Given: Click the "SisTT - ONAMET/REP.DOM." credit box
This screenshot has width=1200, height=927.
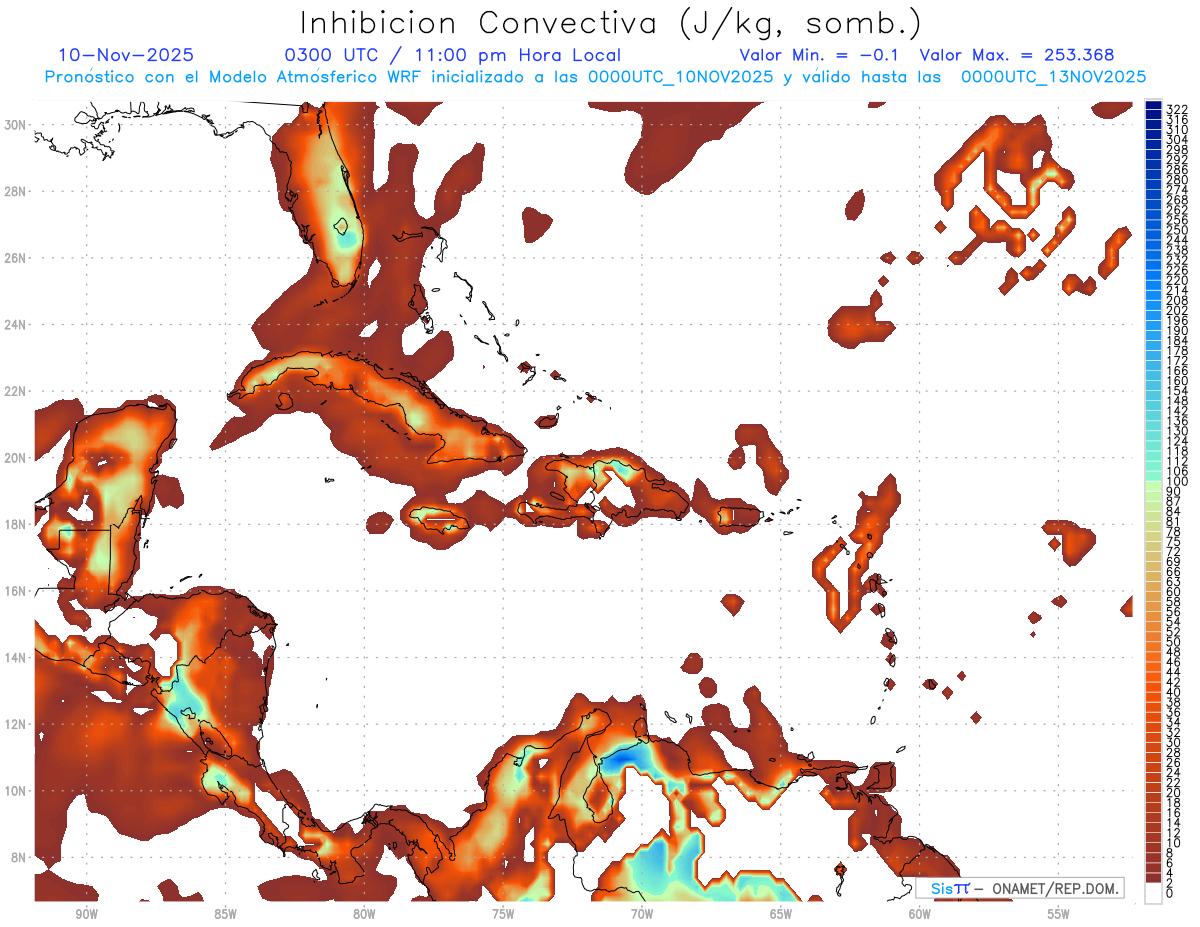Looking at the screenshot, I should tap(1019, 888).
